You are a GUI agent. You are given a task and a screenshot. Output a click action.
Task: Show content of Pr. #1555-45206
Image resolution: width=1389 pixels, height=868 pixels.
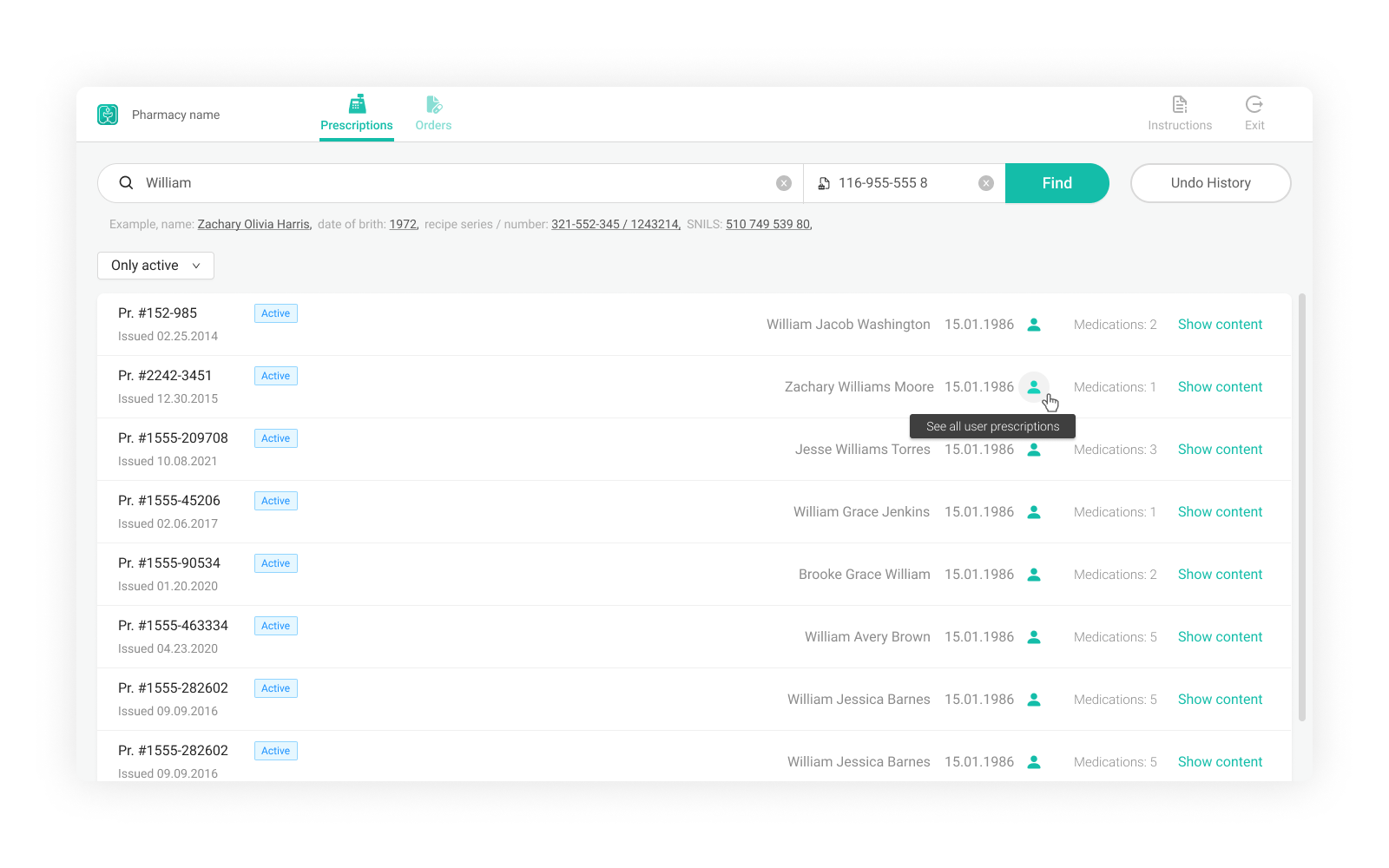click(x=1220, y=512)
